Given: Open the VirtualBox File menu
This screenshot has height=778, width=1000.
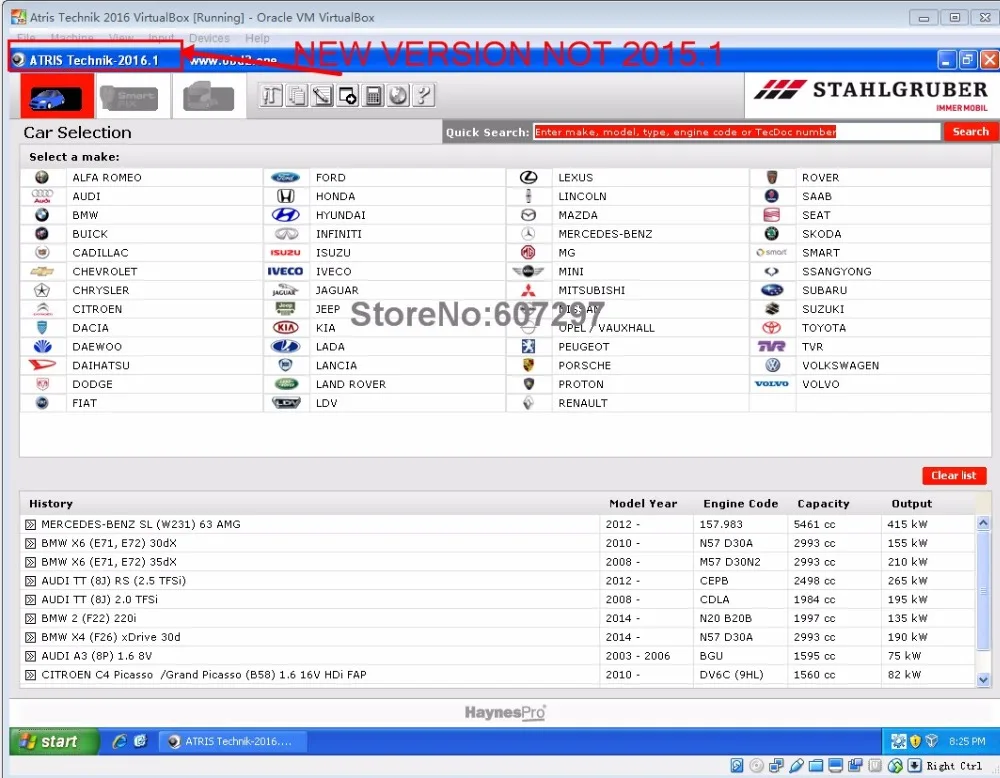Looking at the screenshot, I should tap(26, 38).
